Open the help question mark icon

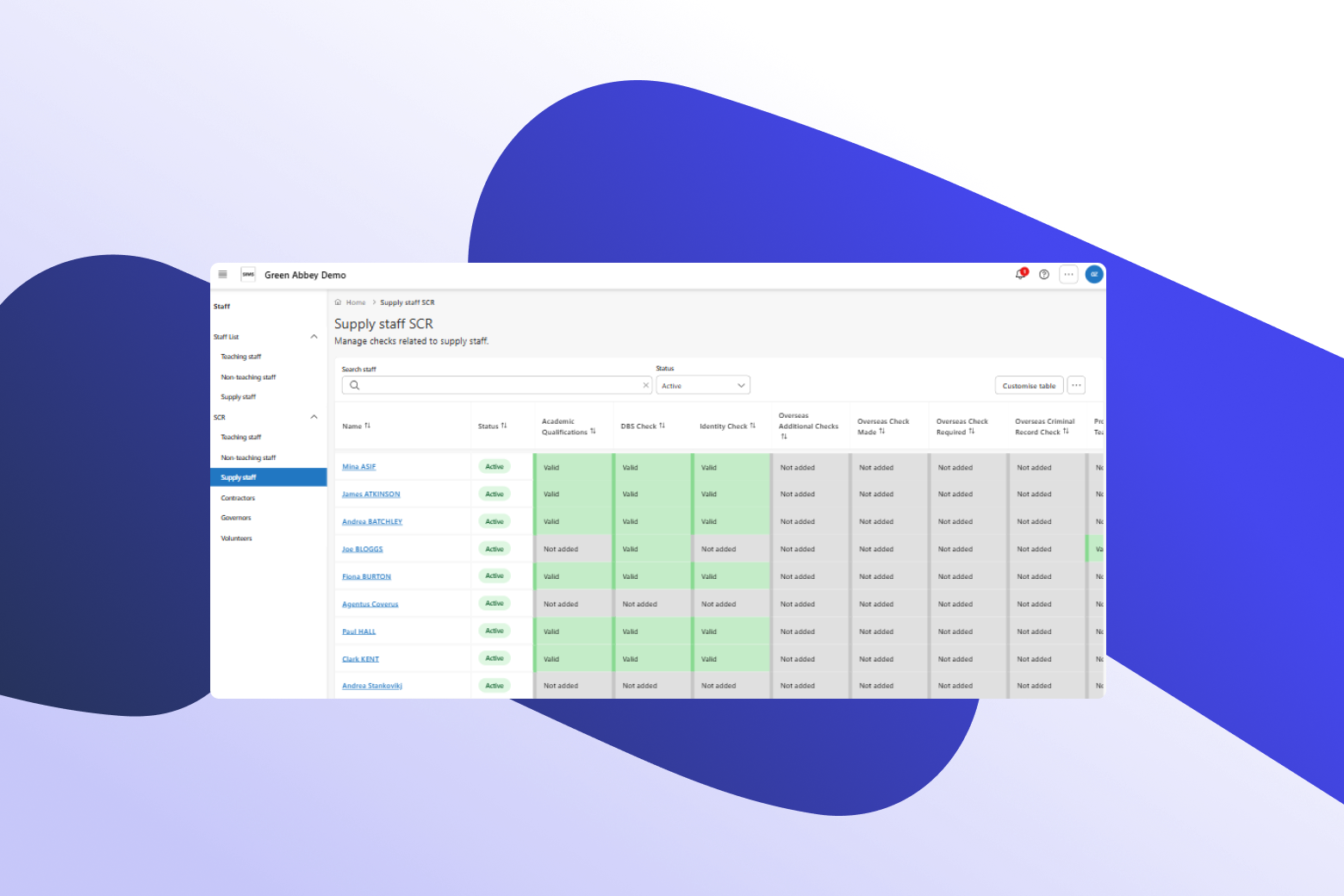[x=1044, y=275]
